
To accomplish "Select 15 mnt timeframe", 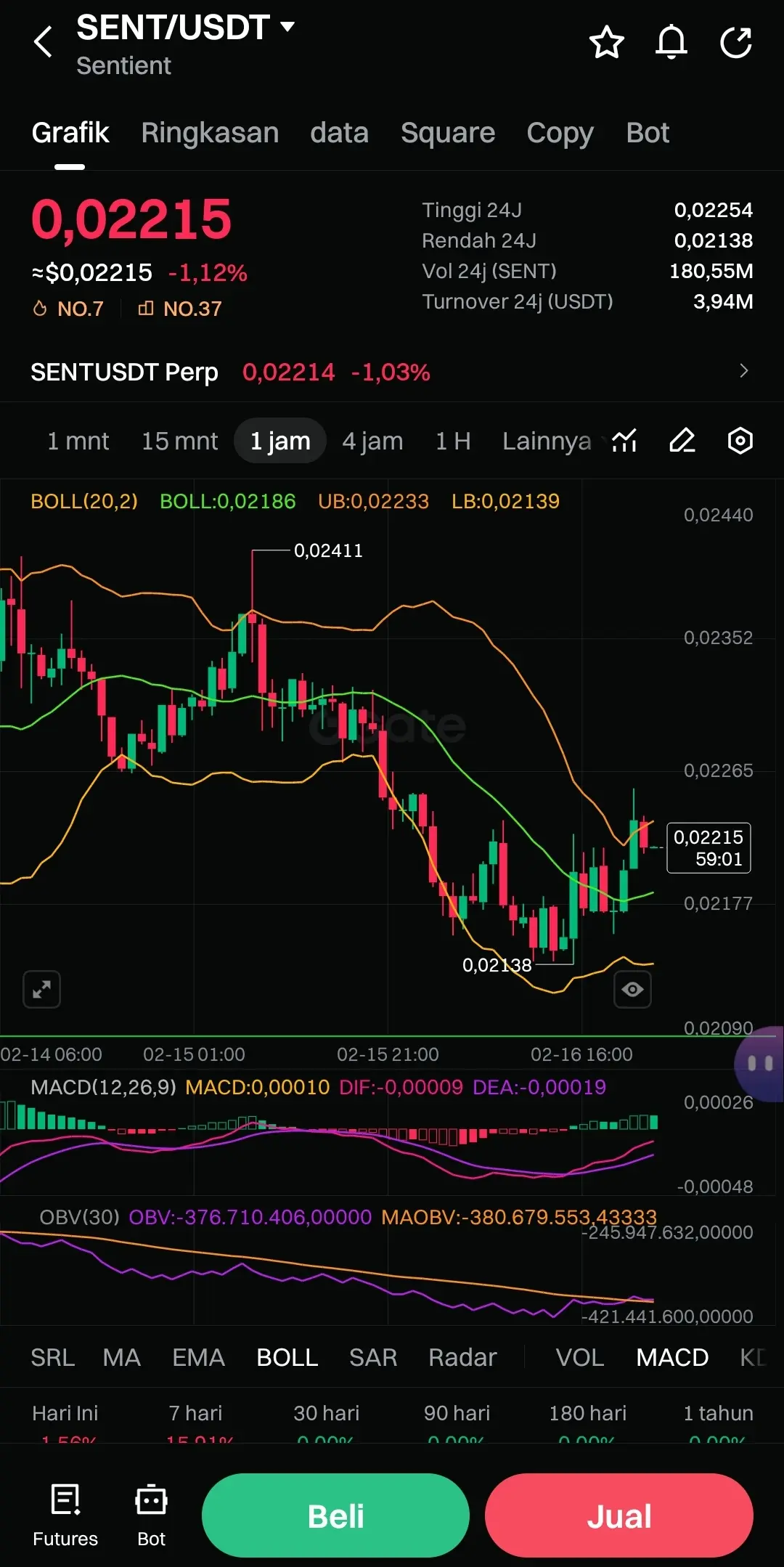I will click(179, 441).
